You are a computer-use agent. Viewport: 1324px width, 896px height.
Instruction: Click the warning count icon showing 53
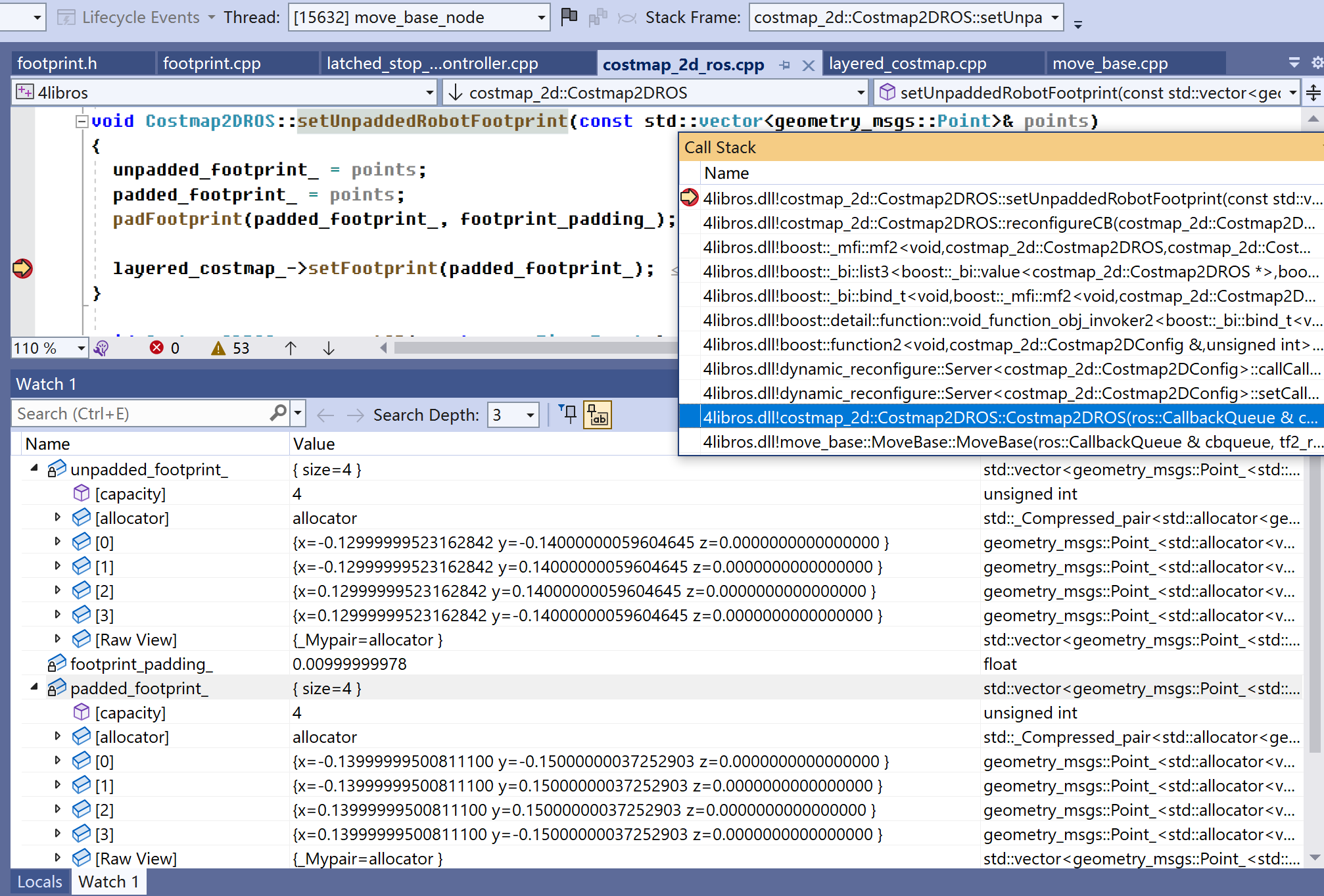(218, 348)
